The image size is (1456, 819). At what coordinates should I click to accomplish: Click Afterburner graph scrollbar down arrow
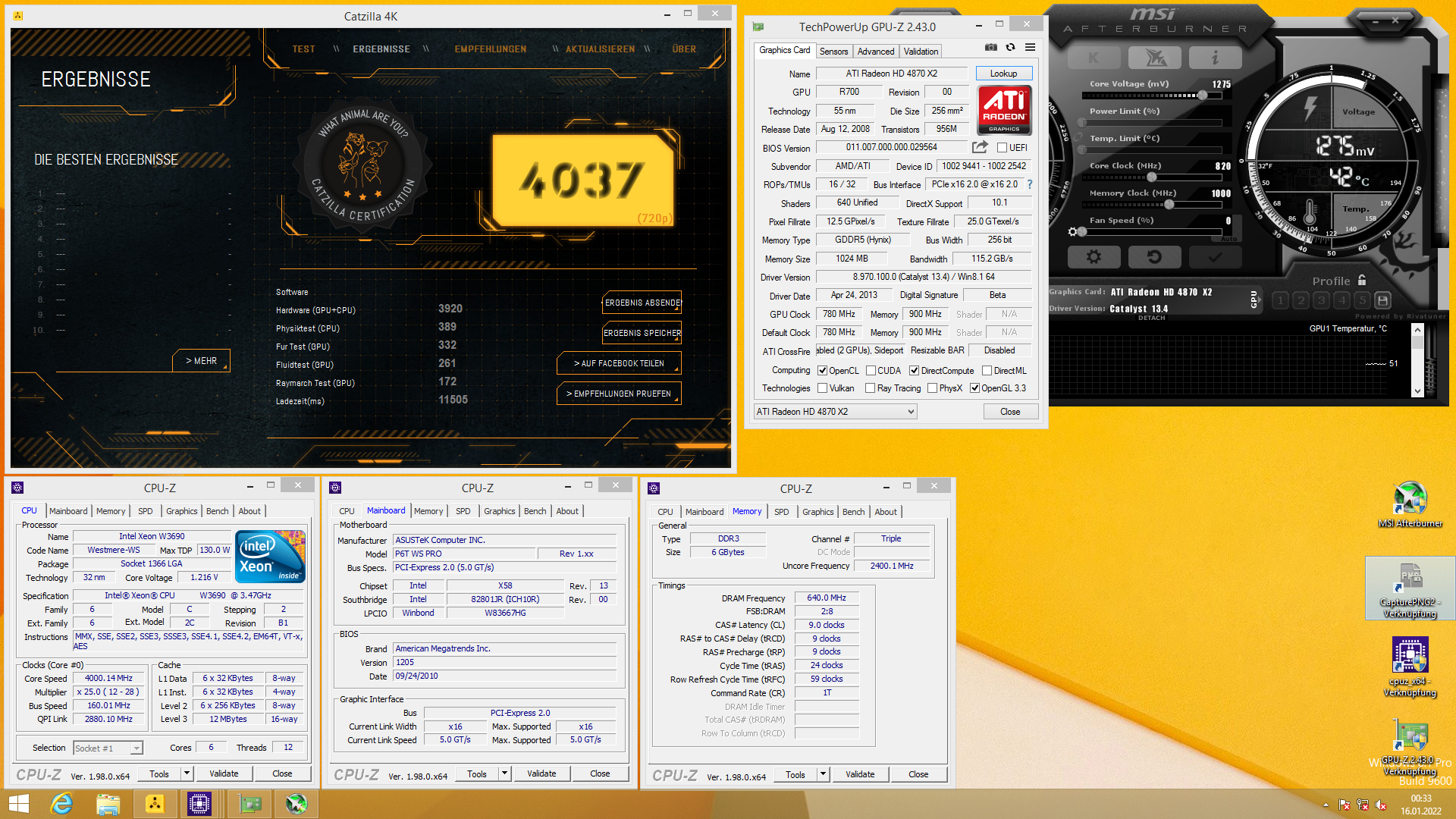1417,391
